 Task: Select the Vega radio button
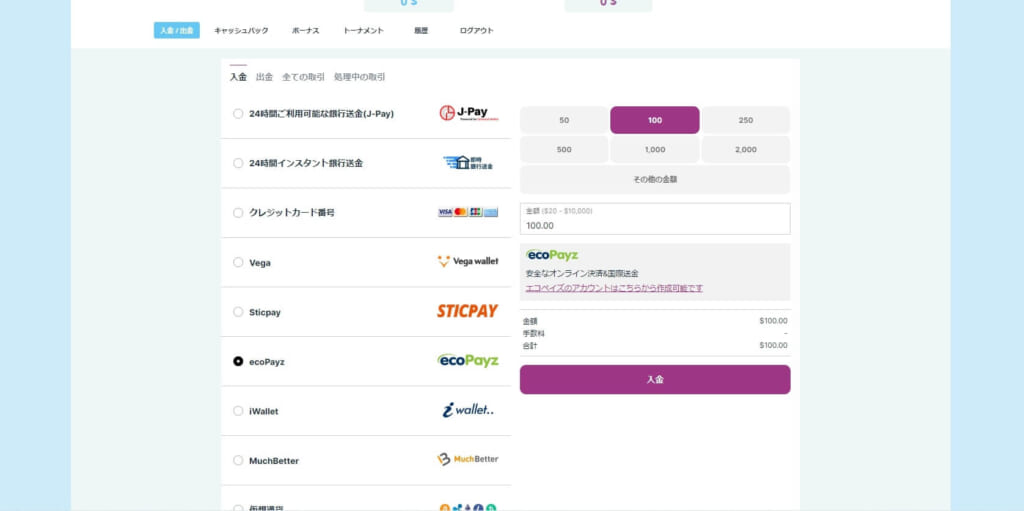238,262
